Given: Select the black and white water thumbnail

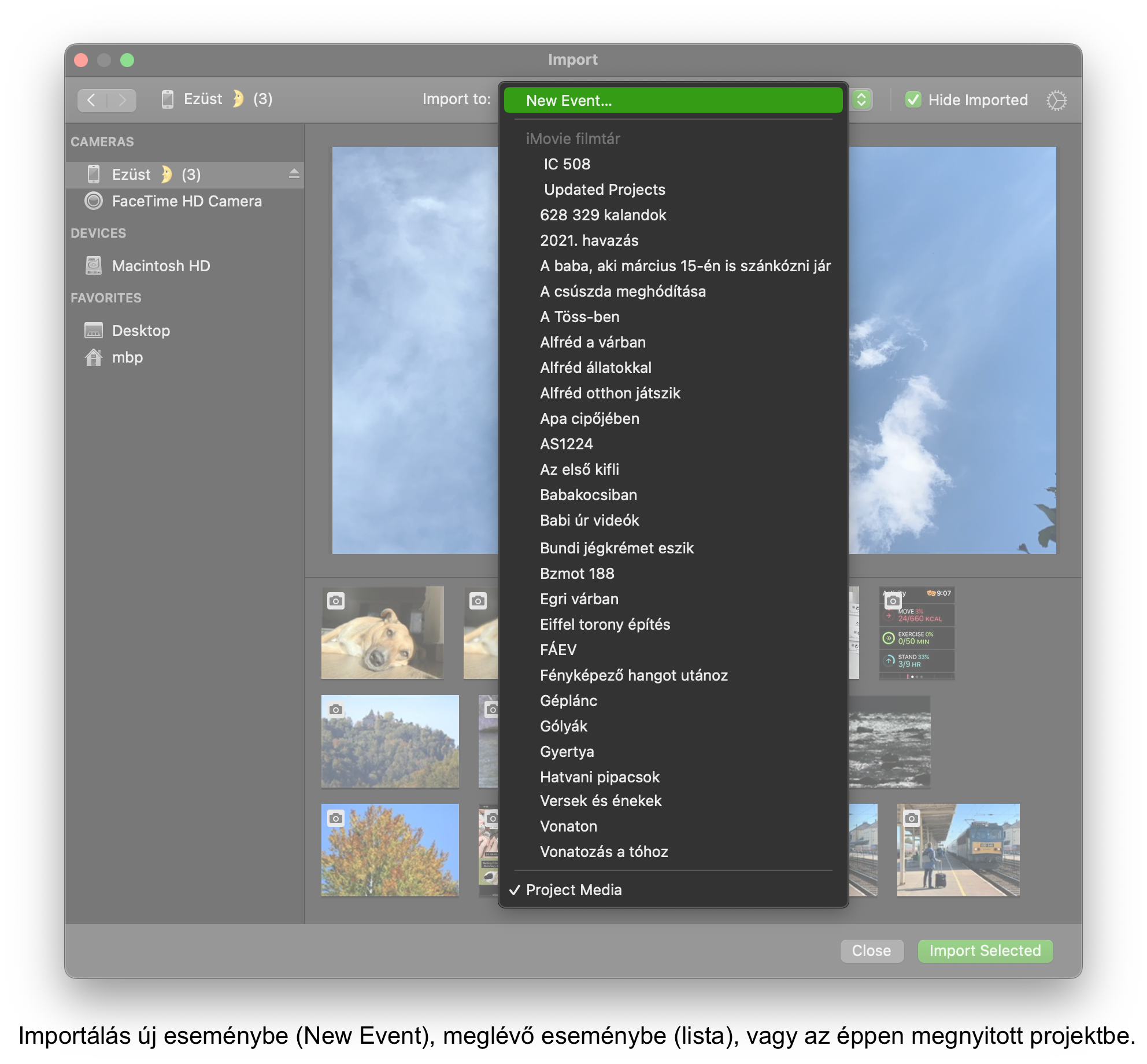Looking at the screenshot, I should pyautogui.click(x=890, y=741).
